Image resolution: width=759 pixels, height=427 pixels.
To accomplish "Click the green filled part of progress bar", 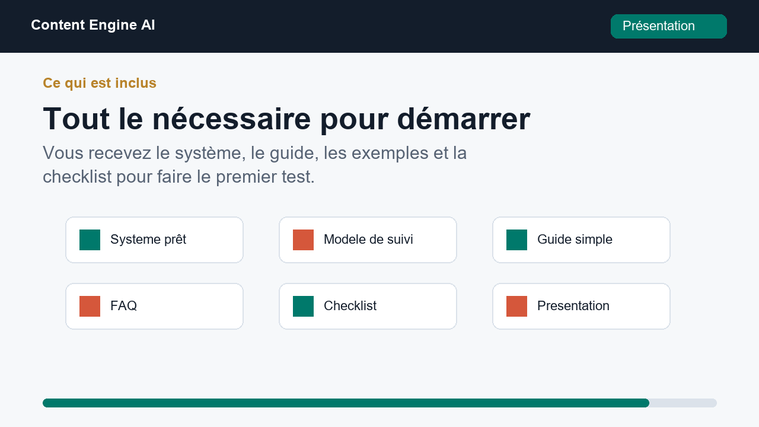I will (346, 403).
